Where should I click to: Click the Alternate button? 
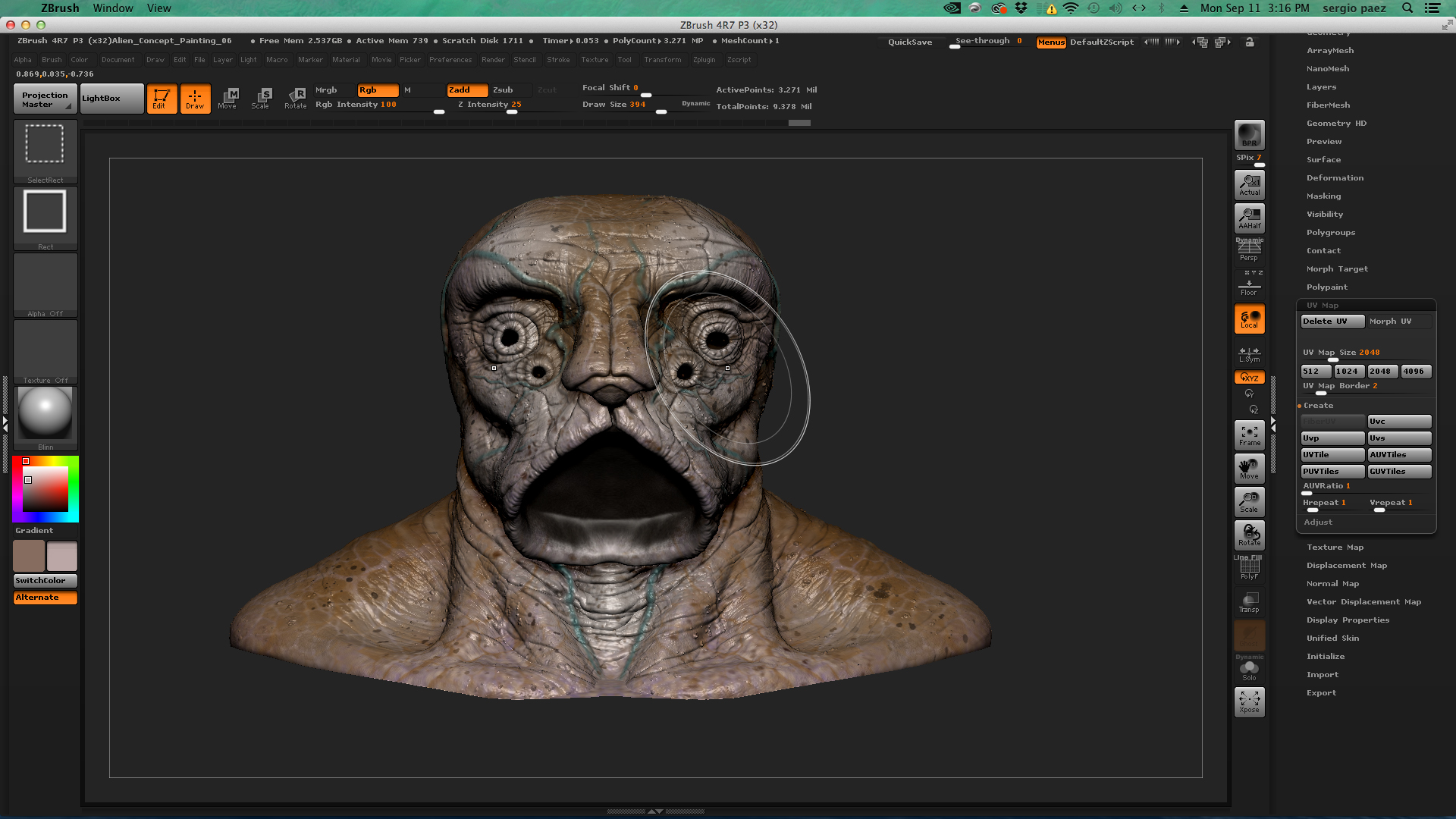tap(45, 598)
